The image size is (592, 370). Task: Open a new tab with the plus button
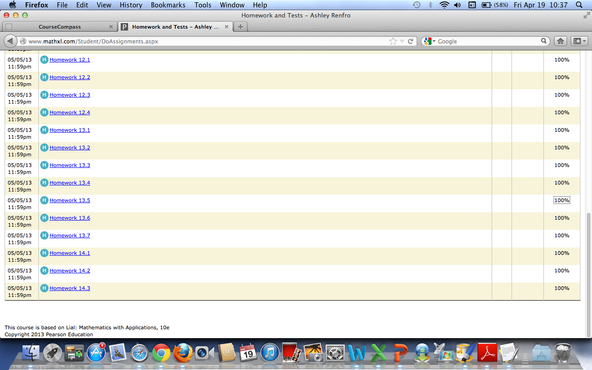[x=240, y=27]
